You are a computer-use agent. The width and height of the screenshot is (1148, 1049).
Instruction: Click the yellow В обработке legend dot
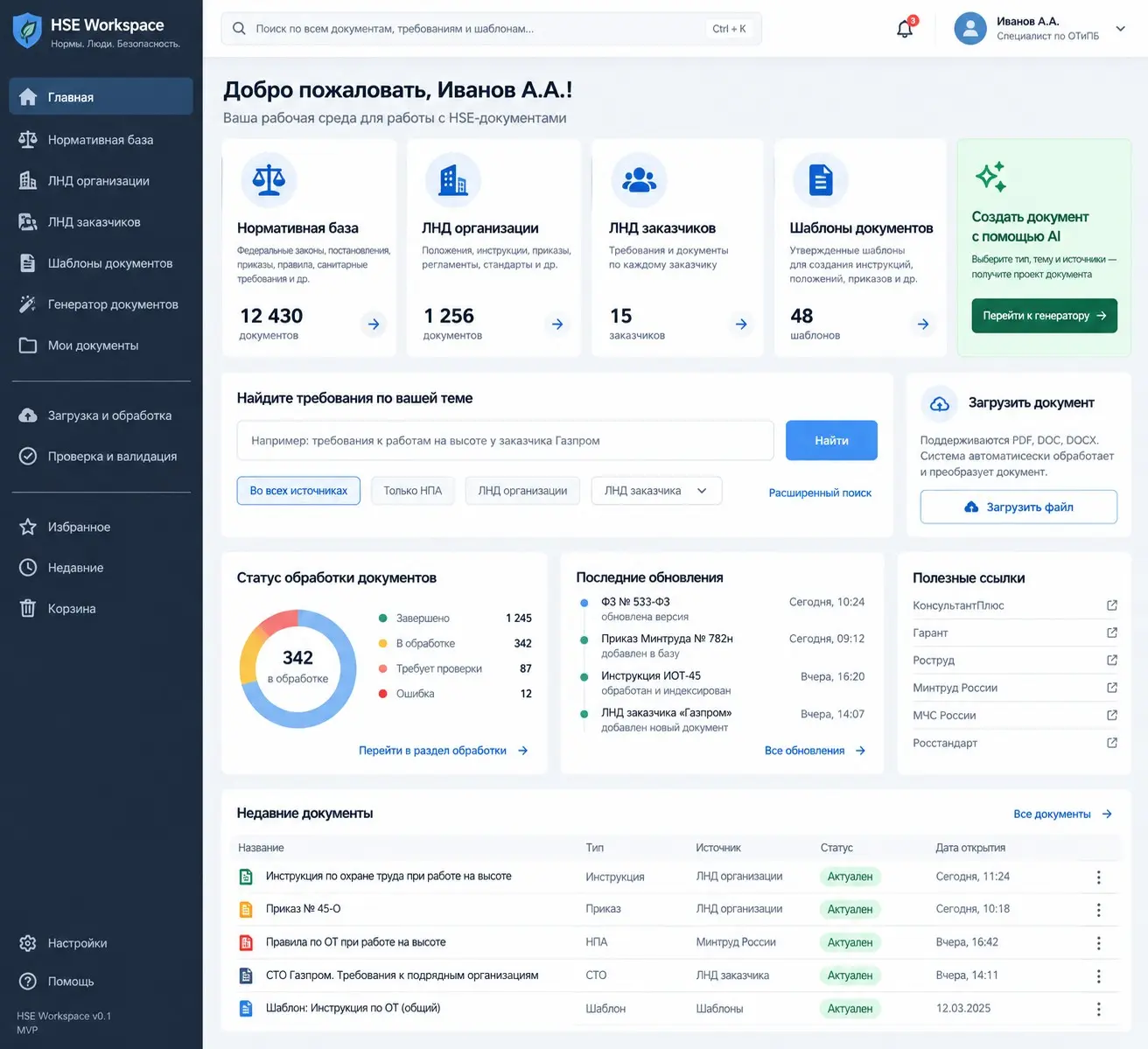click(382, 643)
